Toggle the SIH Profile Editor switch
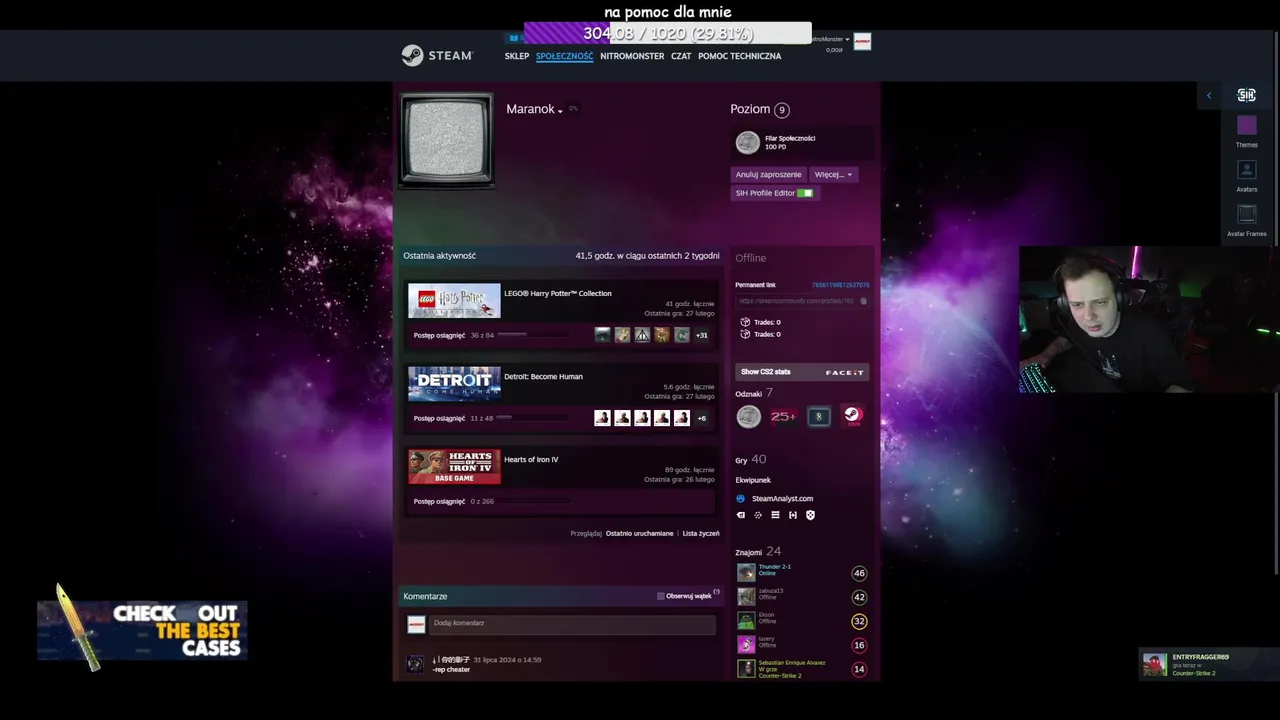The width and height of the screenshot is (1280, 720). tap(804, 193)
